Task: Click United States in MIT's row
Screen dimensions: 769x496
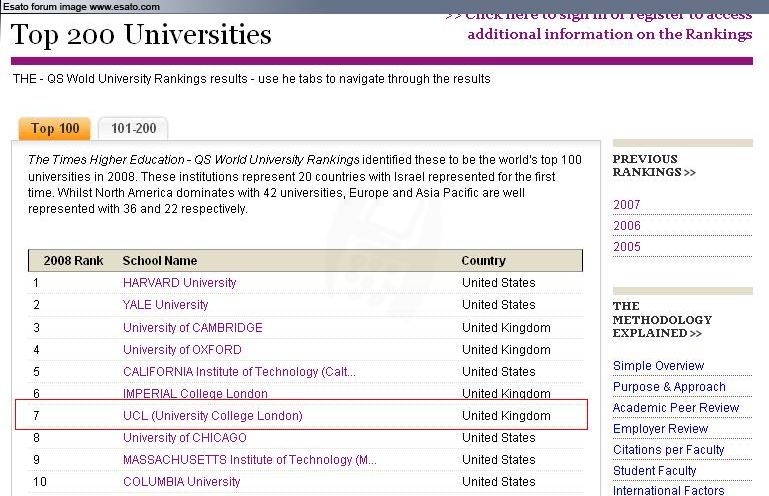Action: pyautogui.click(x=498, y=460)
